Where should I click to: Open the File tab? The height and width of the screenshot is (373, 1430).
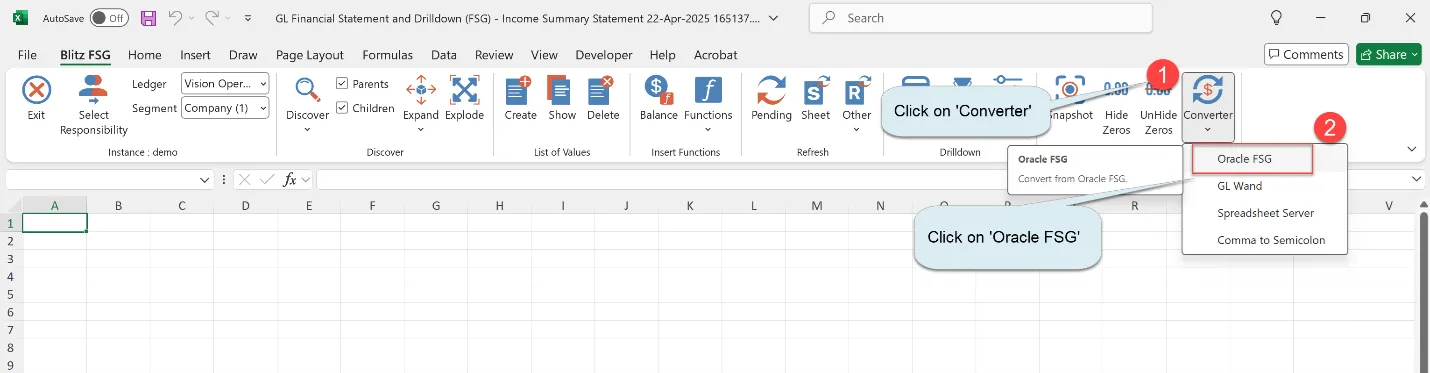pos(28,55)
